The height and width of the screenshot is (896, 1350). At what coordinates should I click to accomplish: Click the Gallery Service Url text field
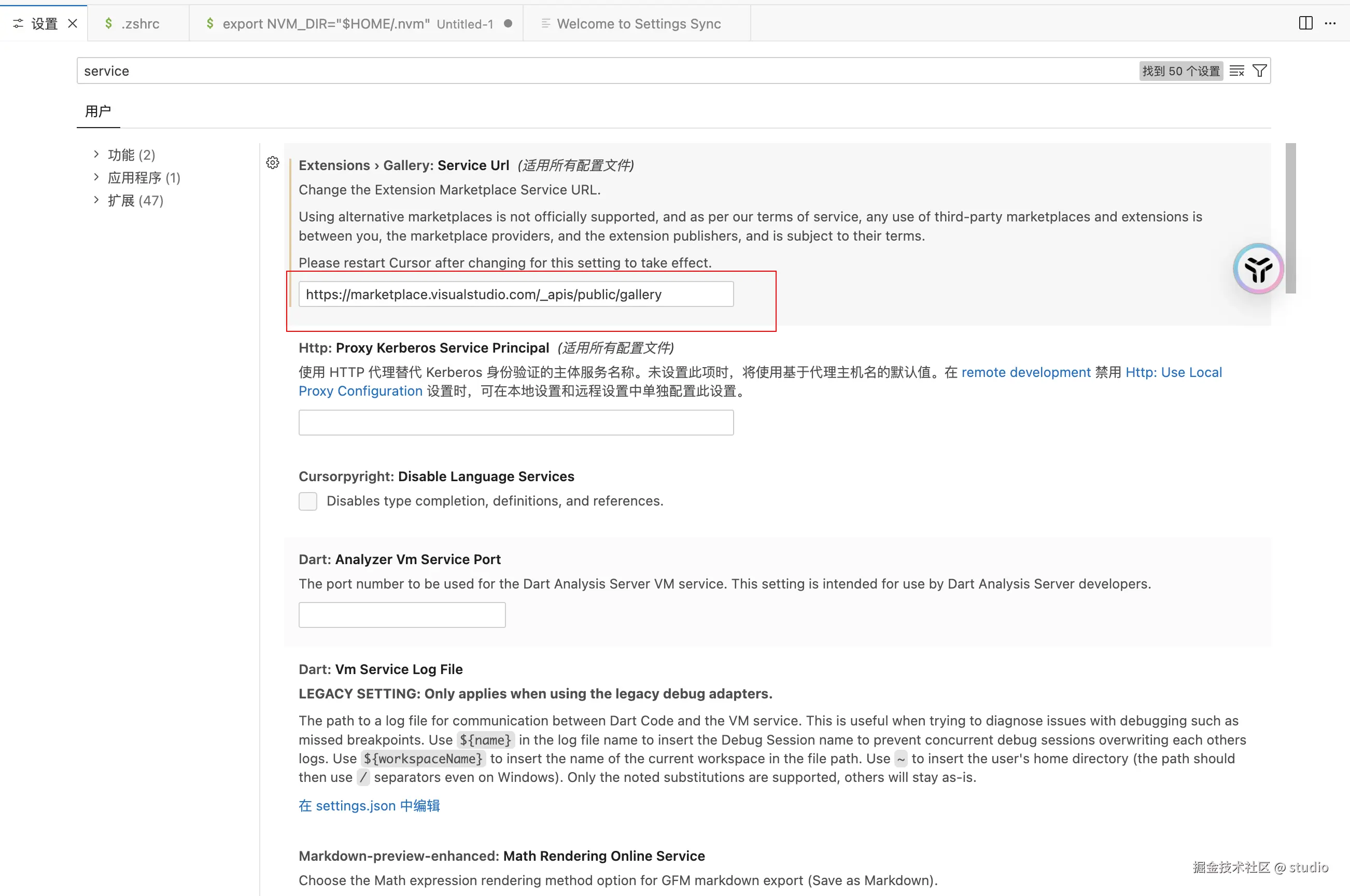515,295
